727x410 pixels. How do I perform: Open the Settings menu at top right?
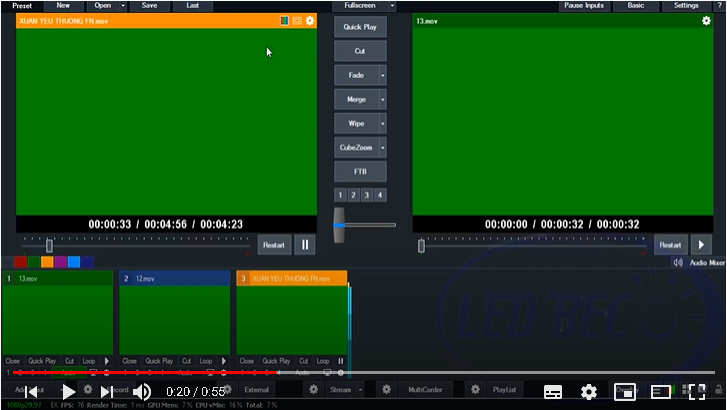(x=686, y=5)
